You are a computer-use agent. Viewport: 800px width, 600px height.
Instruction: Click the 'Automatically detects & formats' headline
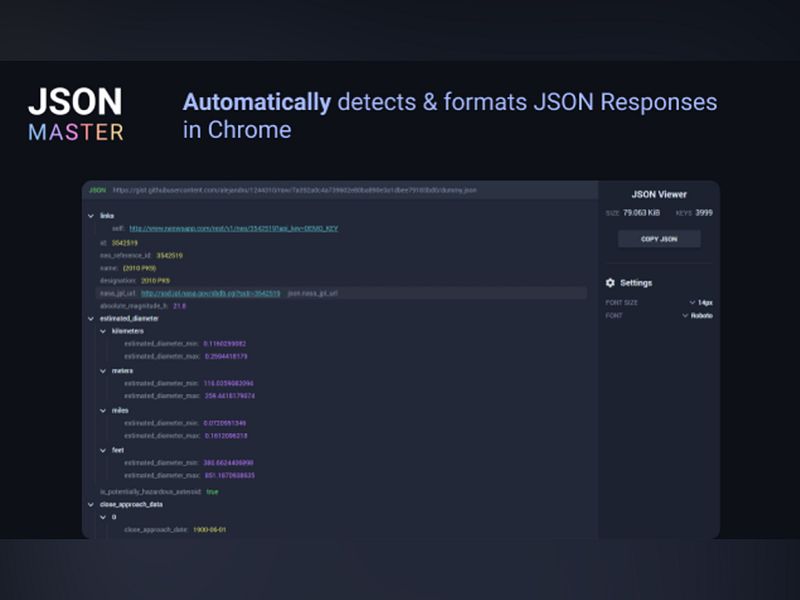450,116
